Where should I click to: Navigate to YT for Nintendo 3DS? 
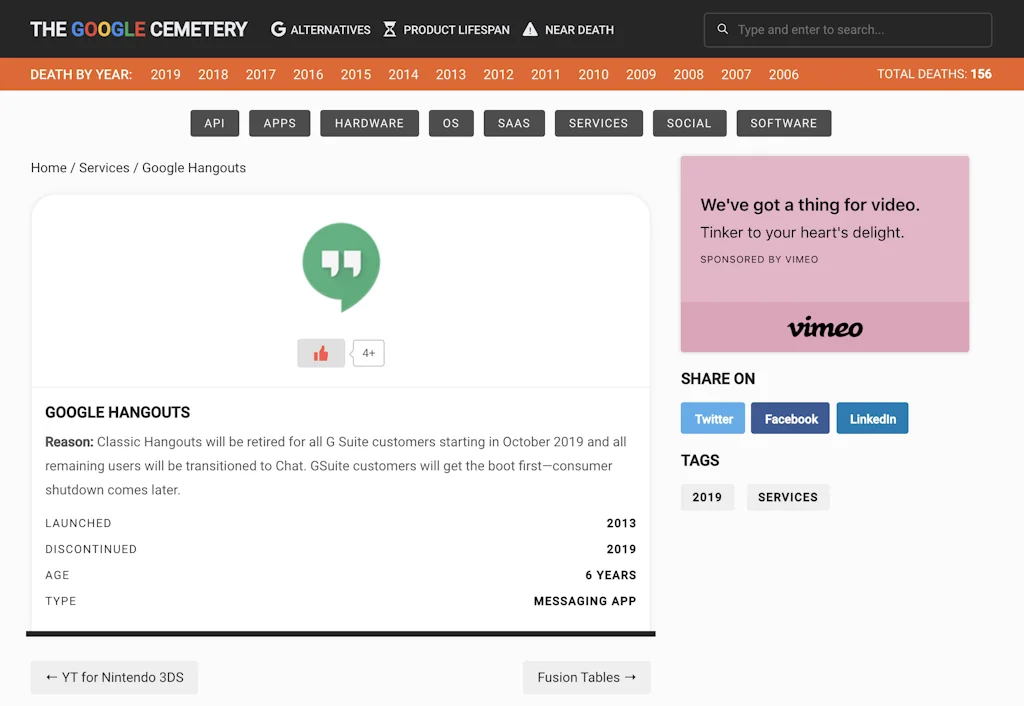coord(114,677)
